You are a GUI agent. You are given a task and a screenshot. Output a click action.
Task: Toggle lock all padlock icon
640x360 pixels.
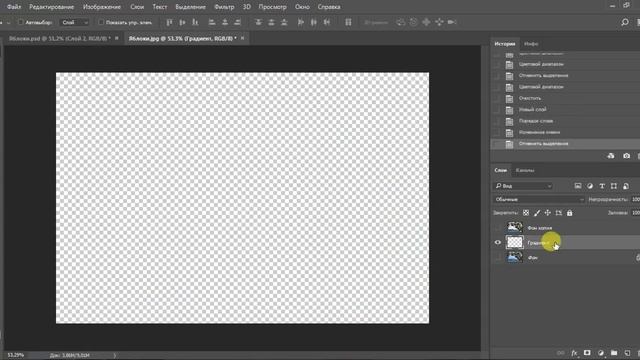point(569,213)
